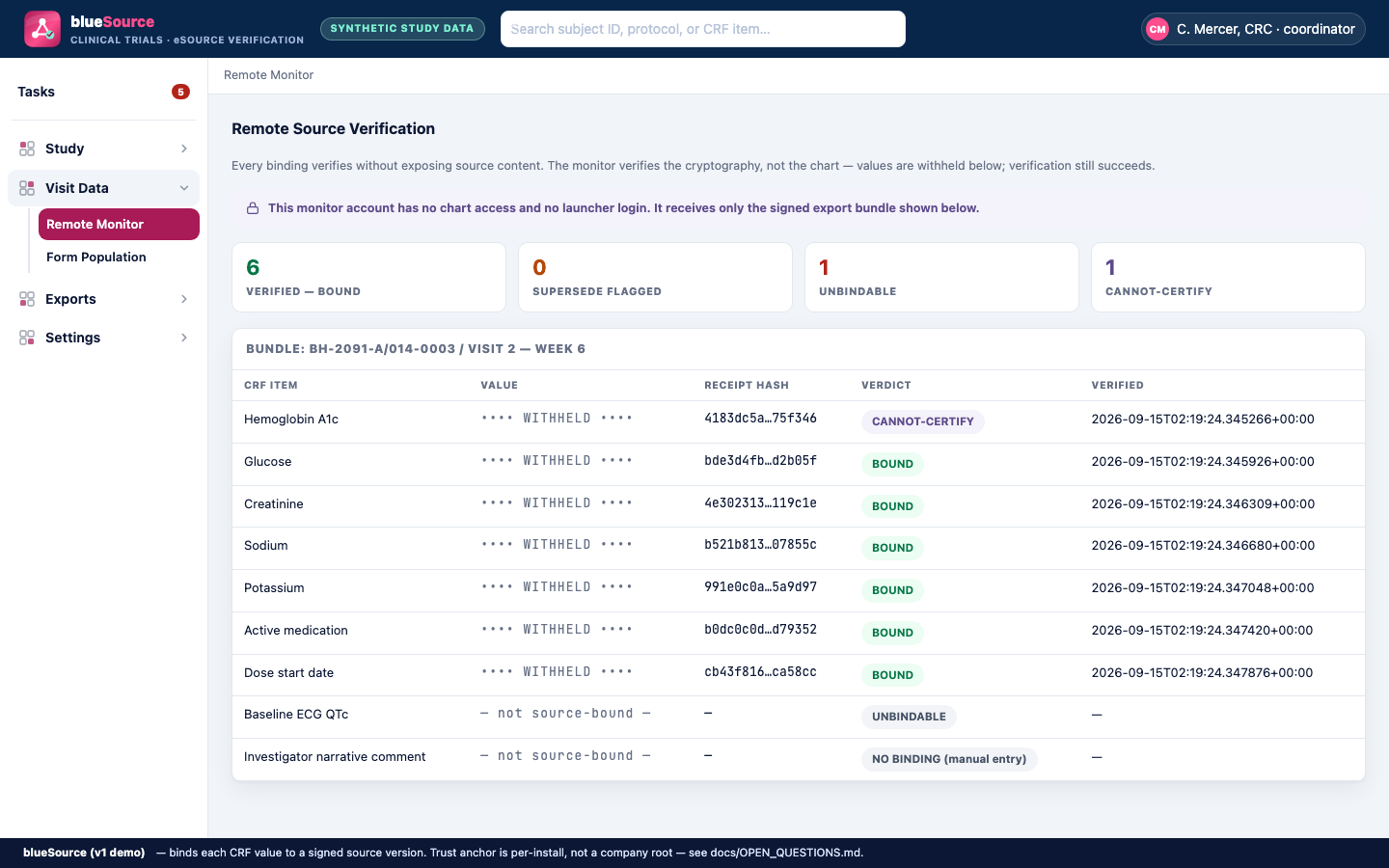
Task: Open the Exports menu label
Action: [x=70, y=299]
